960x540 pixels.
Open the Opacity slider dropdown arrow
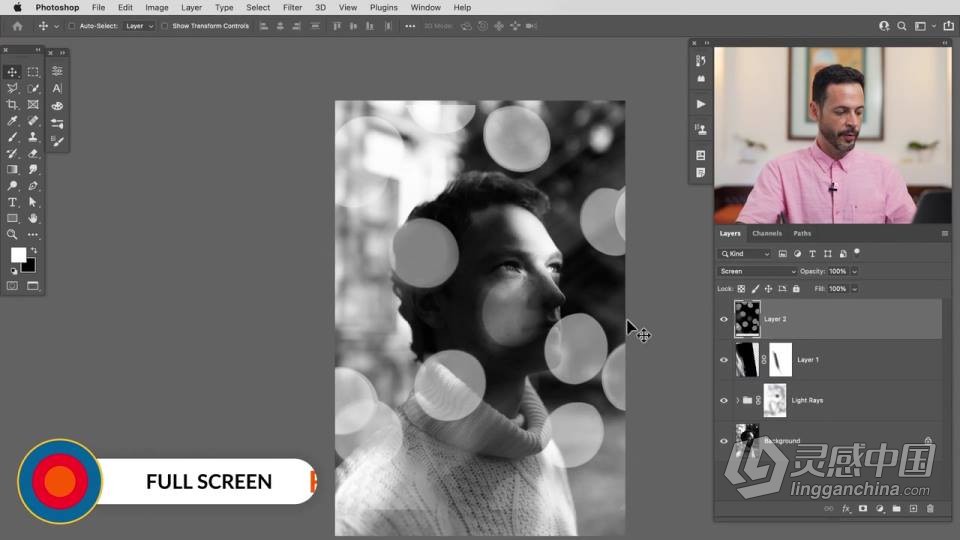(x=855, y=271)
